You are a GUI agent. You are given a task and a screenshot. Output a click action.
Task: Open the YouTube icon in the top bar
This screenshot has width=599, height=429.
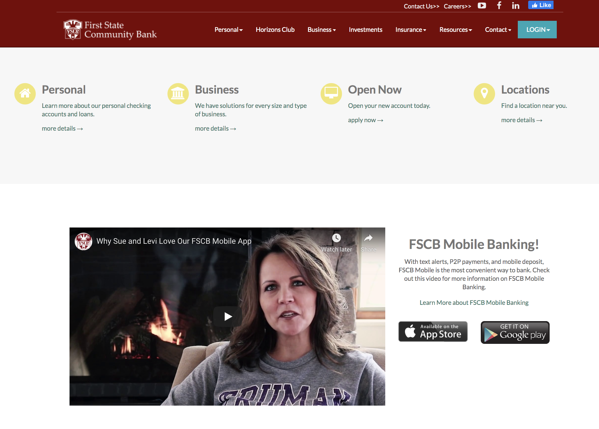(x=482, y=6)
